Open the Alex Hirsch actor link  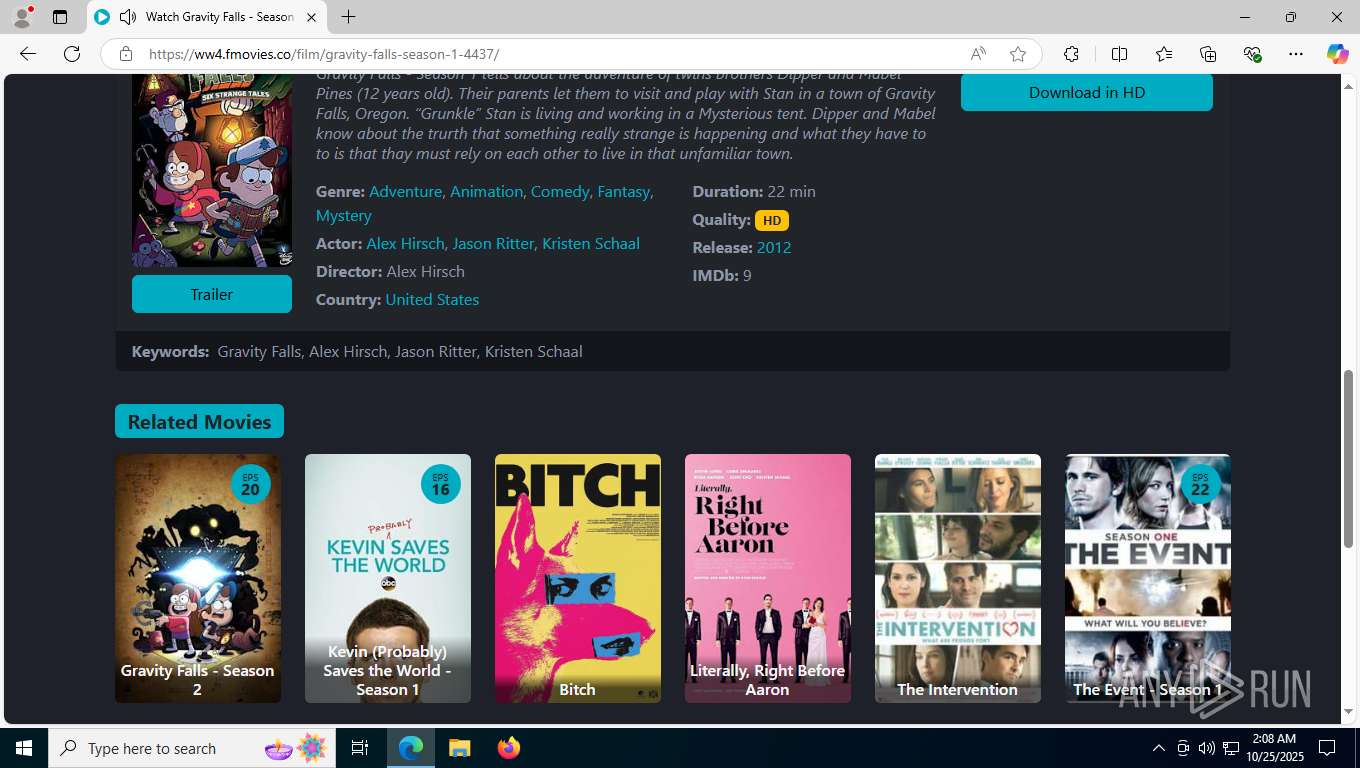(x=403, y=243)
